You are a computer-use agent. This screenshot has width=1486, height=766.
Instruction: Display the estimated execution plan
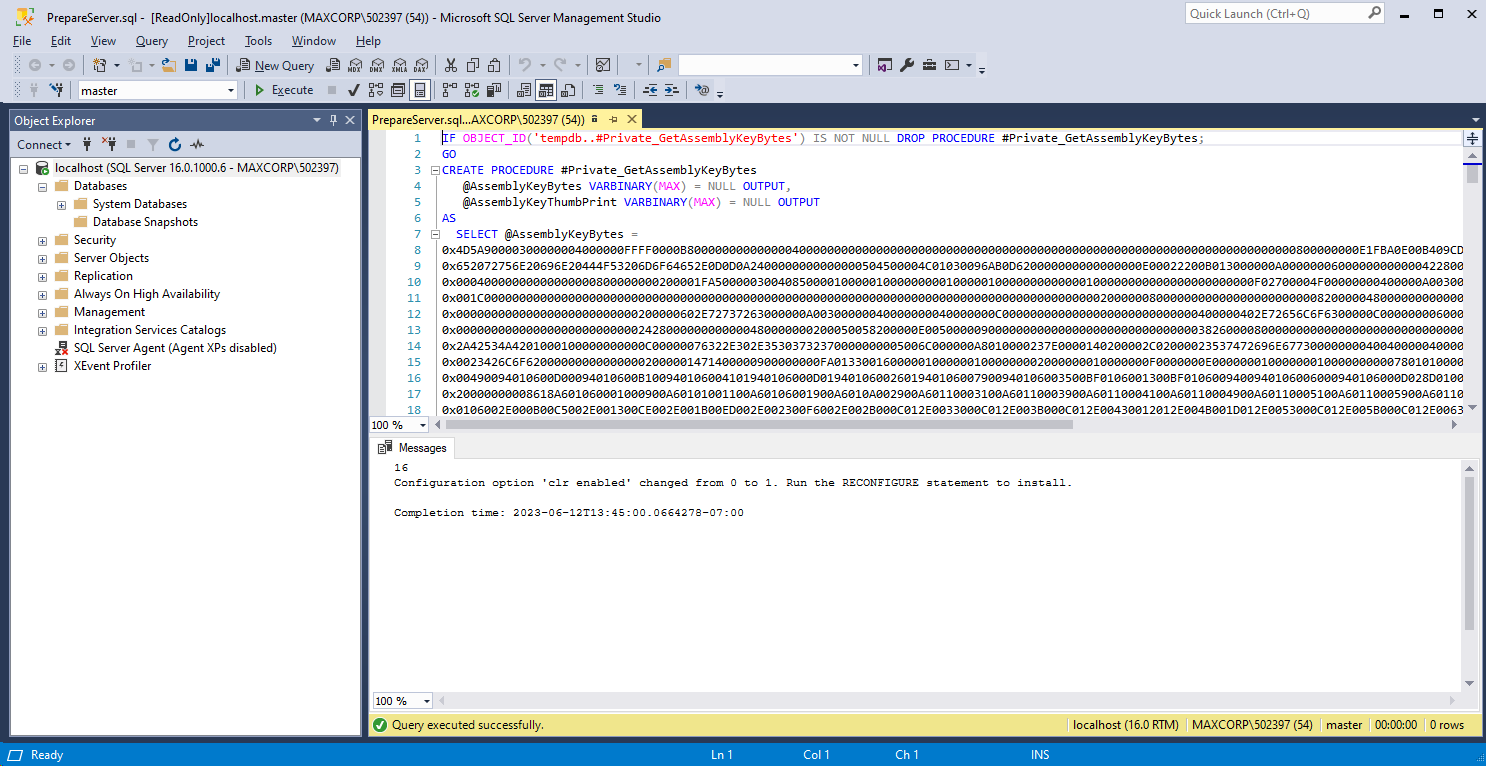coord(376,90)
